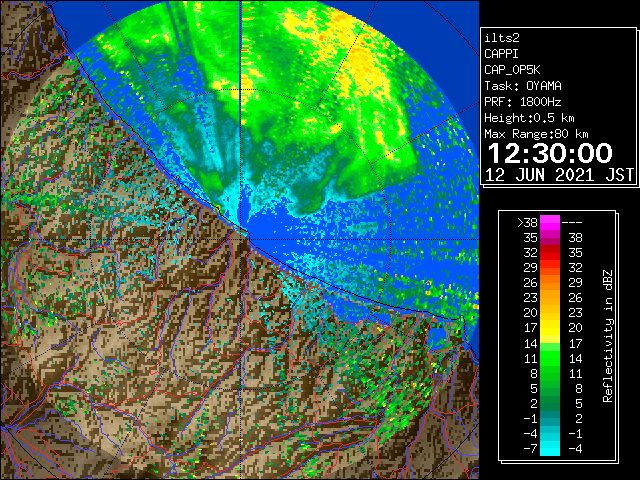Click the magenta >38 dBZ legend color

(x=550, y=223)
